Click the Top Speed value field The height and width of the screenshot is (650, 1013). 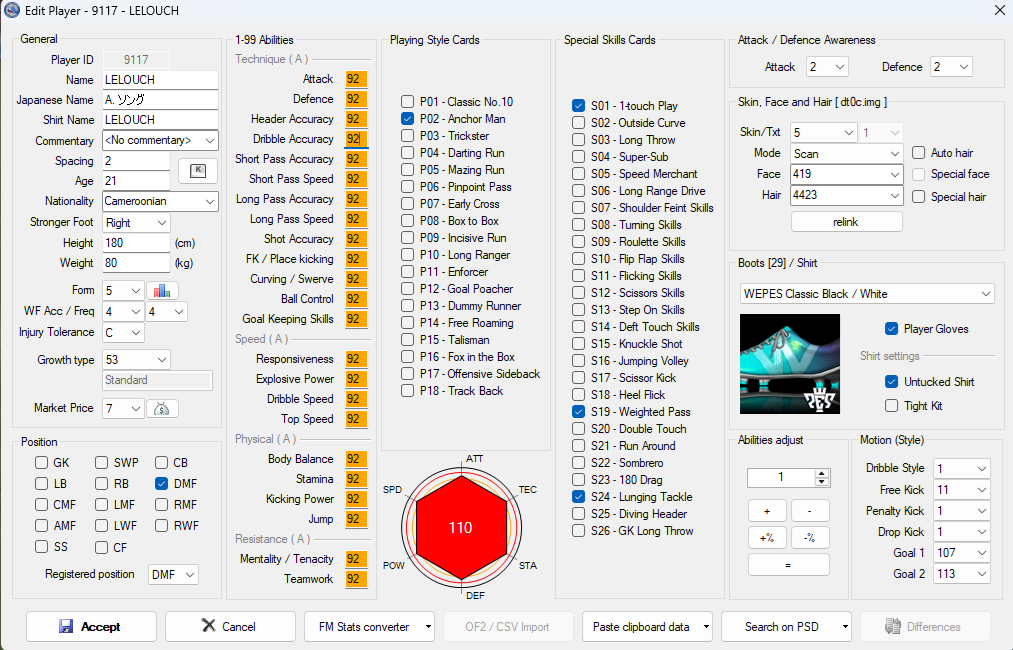[x=356, y=419]
